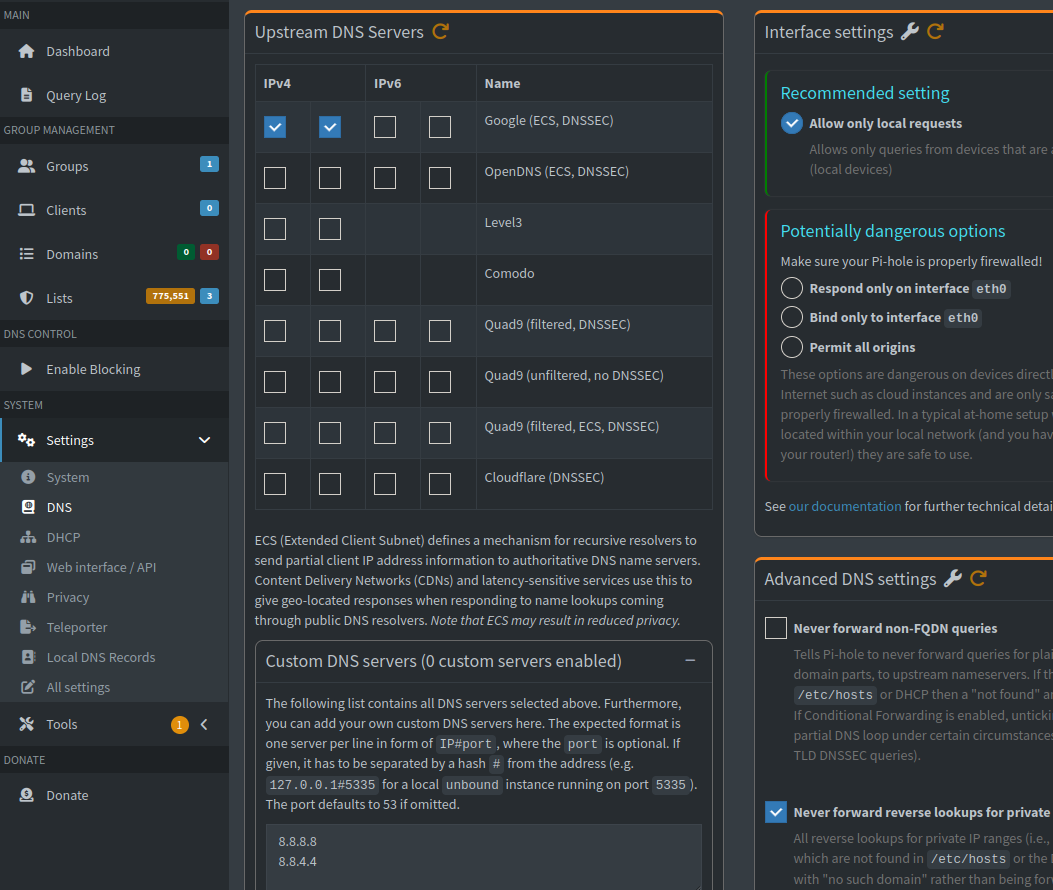
Task: Click the Enable Blocking play icon
Action: pos(27,369)
